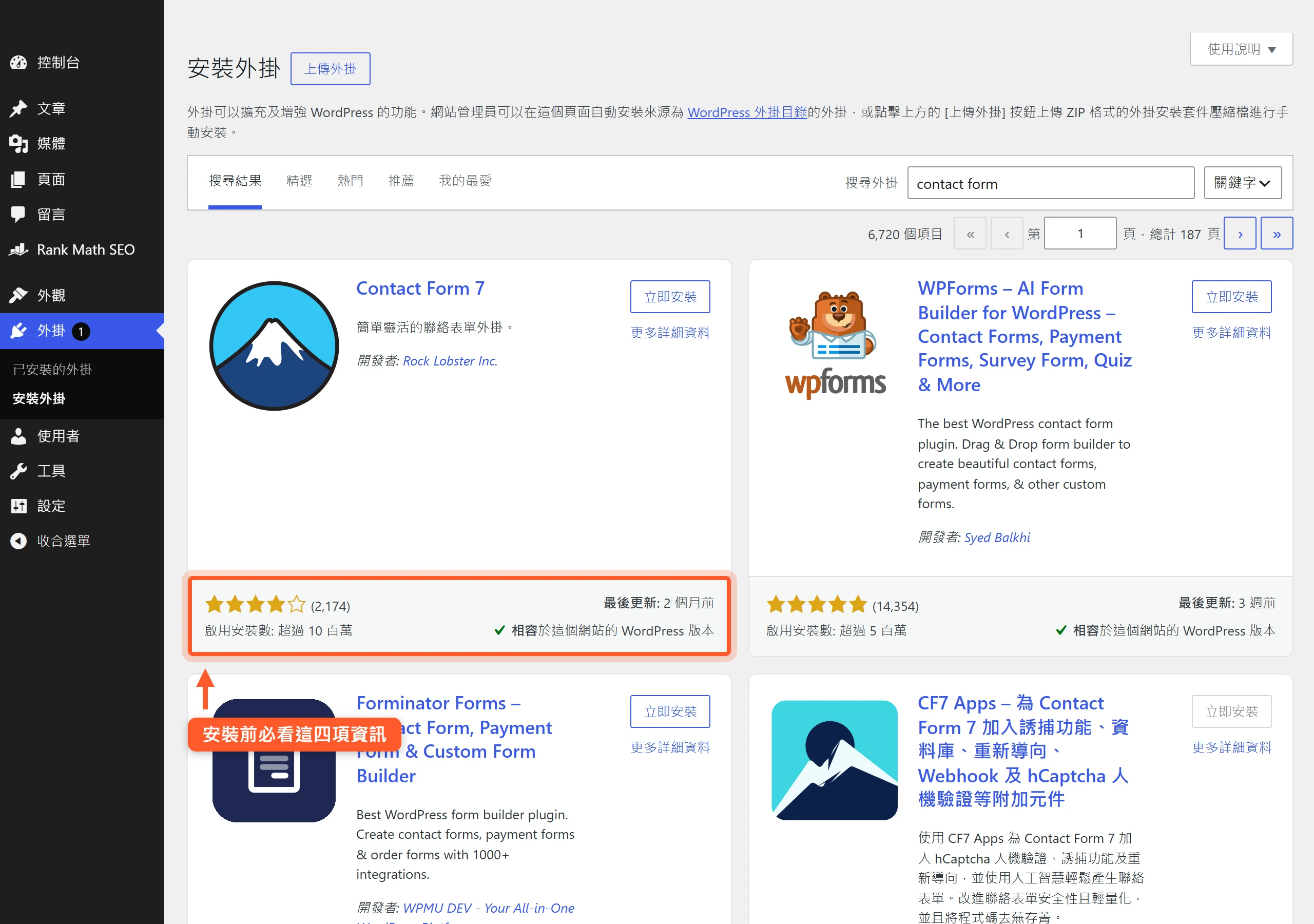This screenshot has width=1314, height=924.
Task: Click the 上傳外掛 button
Action: 330,69
